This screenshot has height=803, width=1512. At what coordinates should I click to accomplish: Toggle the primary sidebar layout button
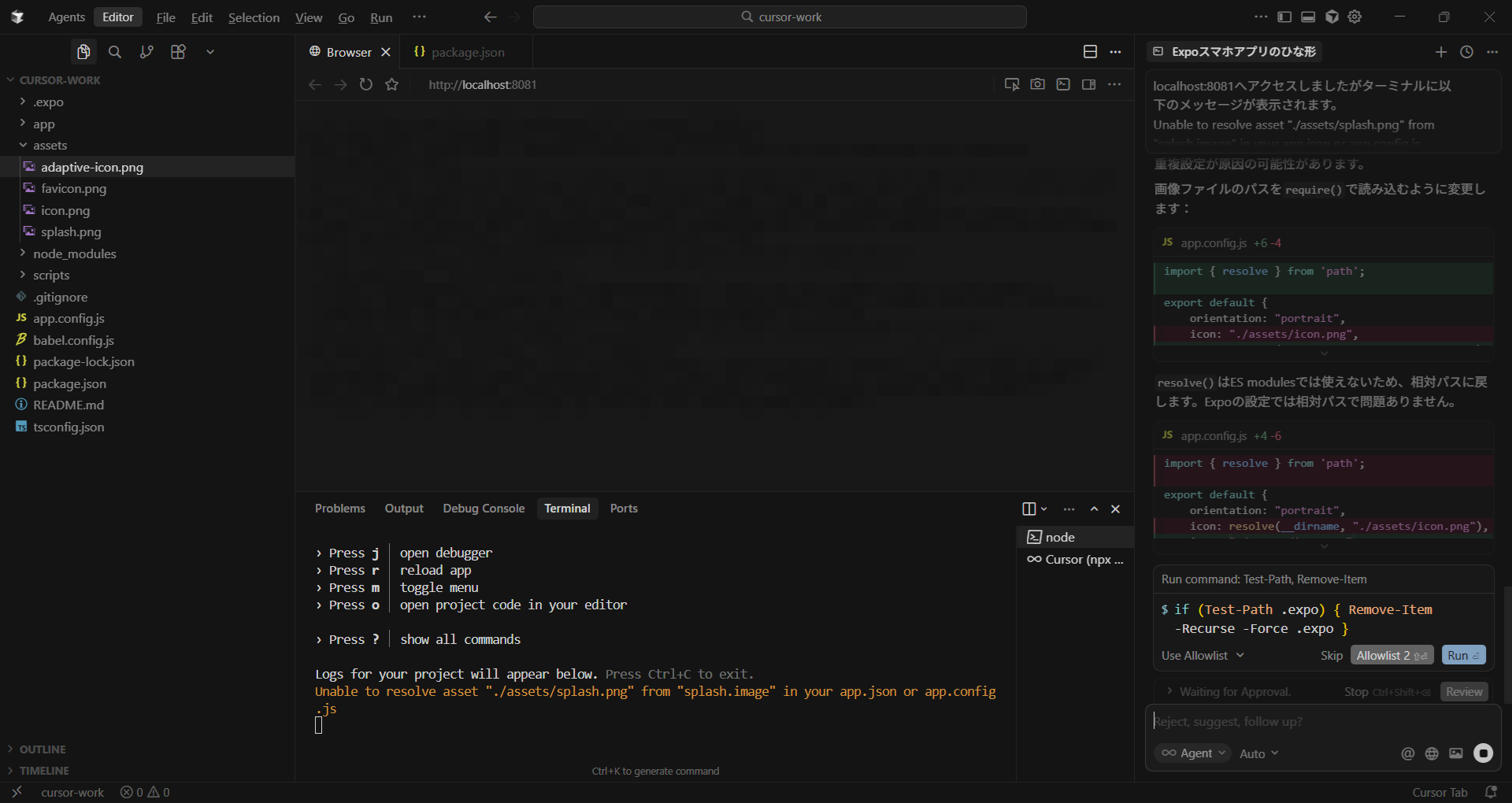point(1284,17)
